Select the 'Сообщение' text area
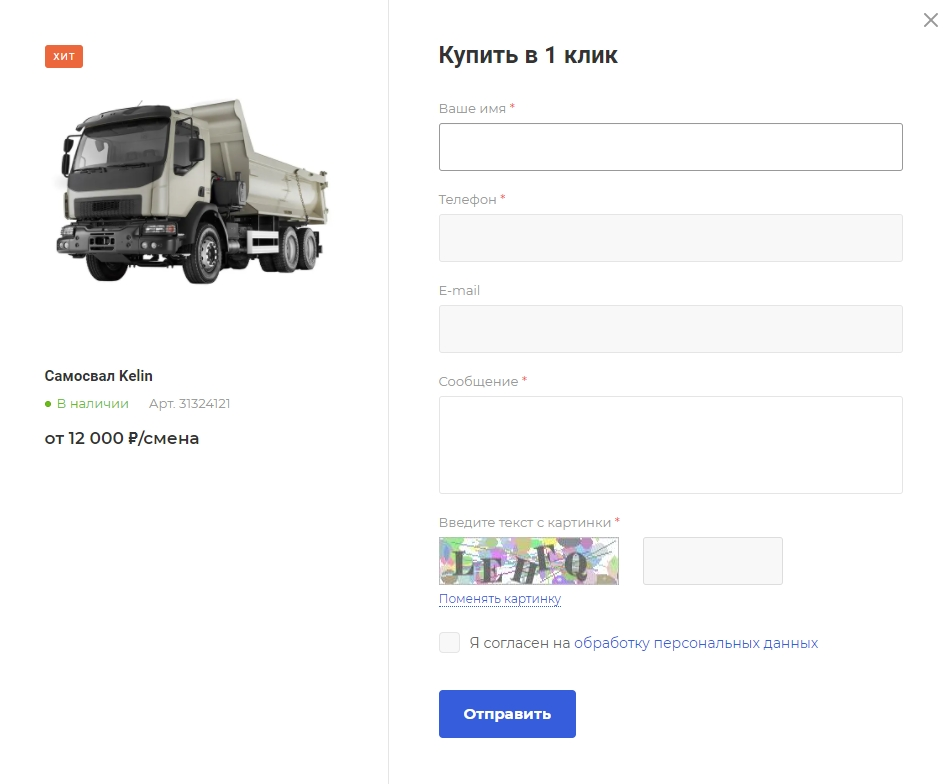Screen dimensions: 951x784 [x=670, y=444]
